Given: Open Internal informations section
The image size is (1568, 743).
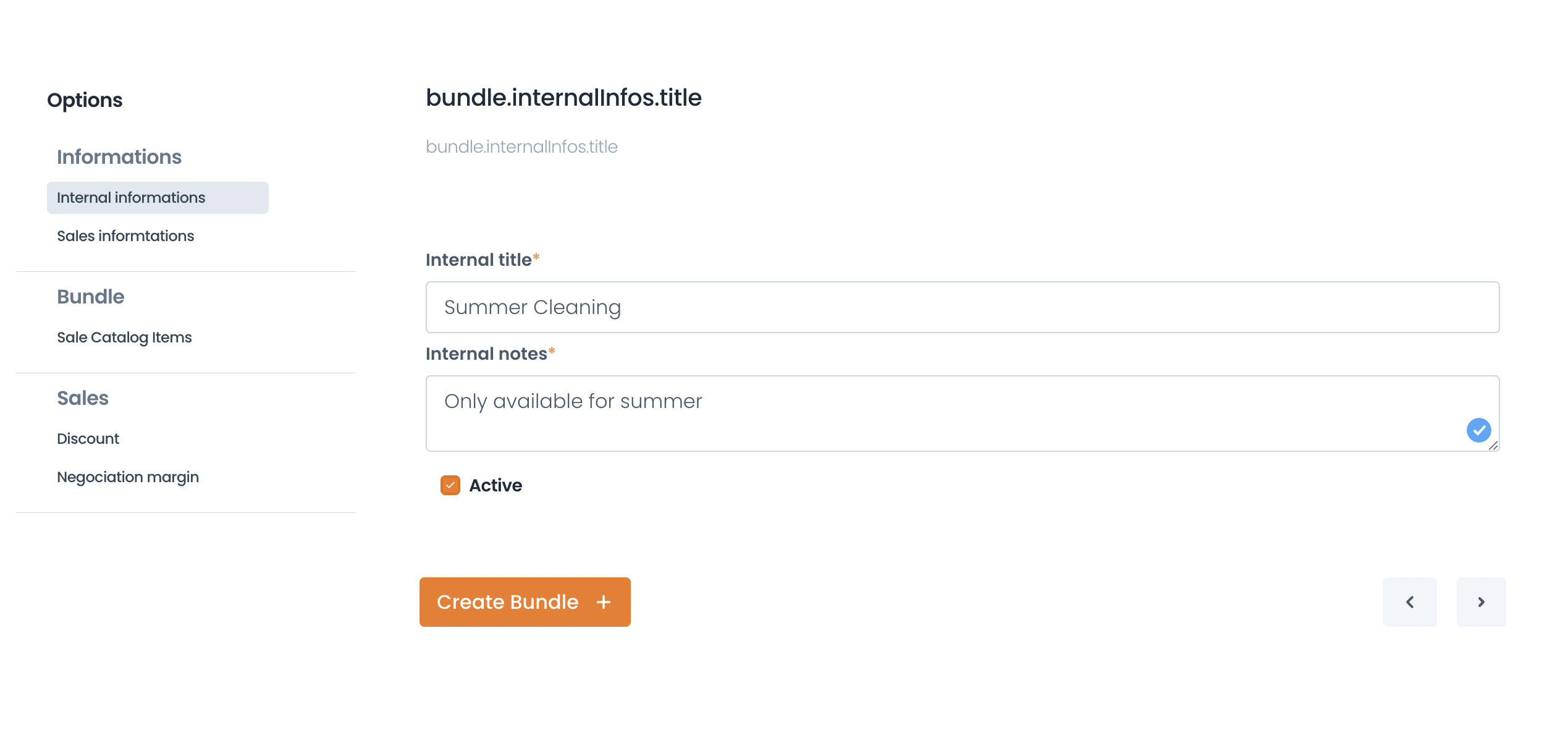Looking at the screenshot, I should (x=158, y=198).
